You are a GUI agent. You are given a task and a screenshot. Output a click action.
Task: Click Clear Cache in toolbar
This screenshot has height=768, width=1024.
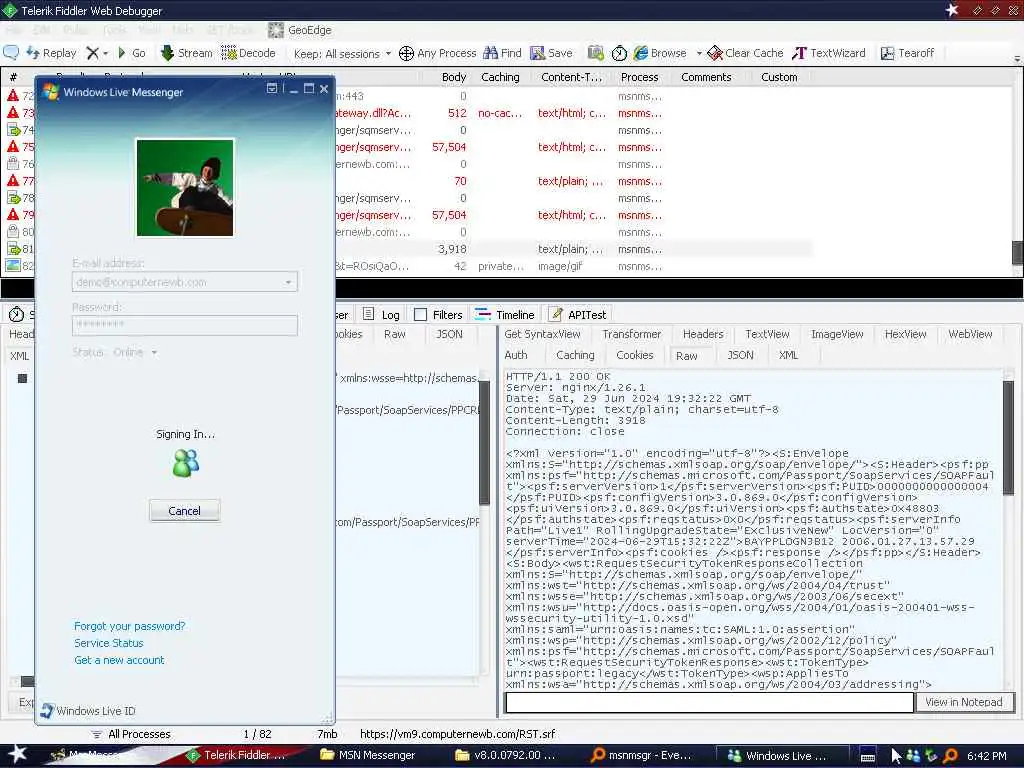pos(745,53)
